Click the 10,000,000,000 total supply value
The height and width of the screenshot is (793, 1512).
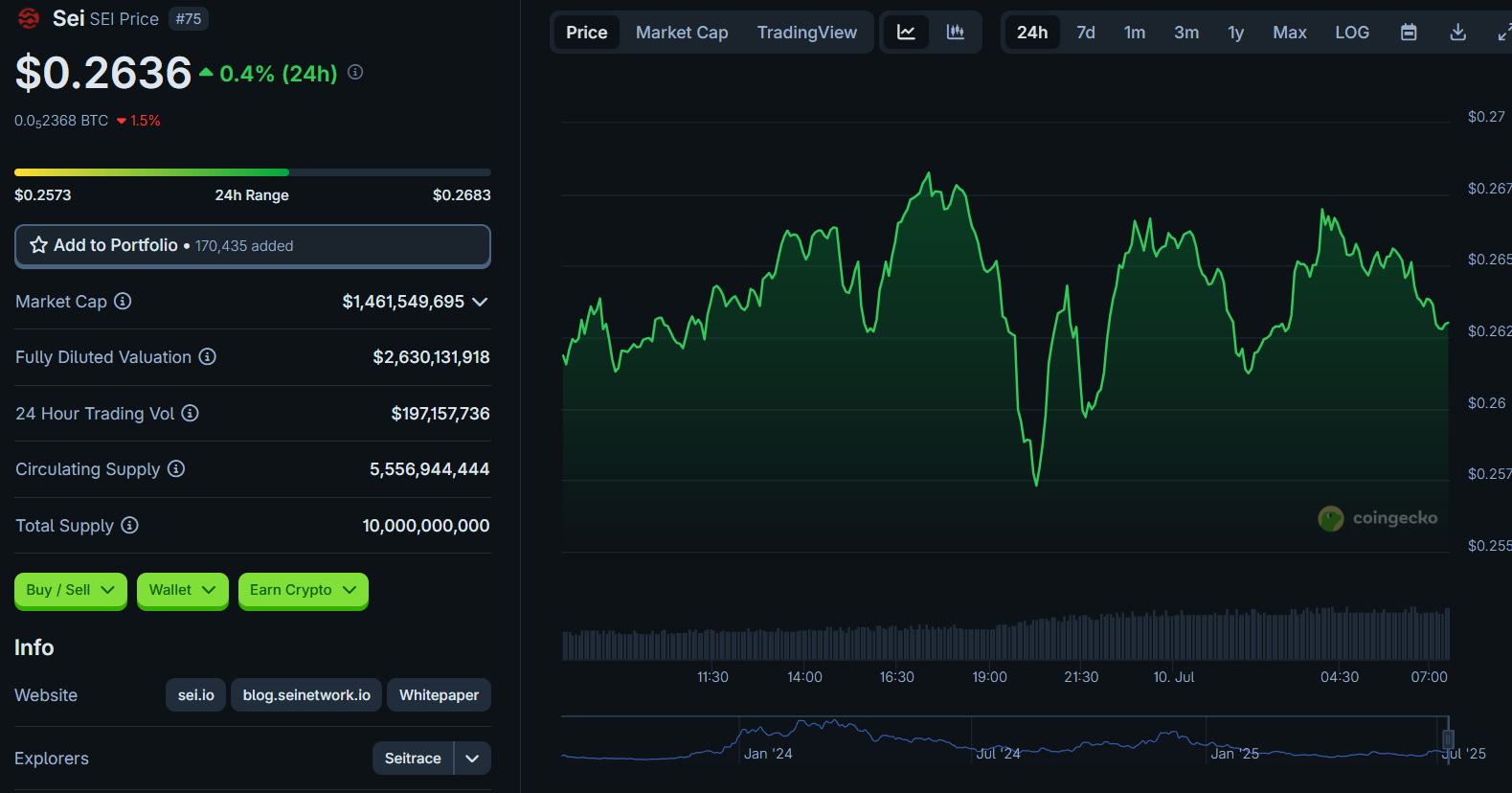pyautogui.click(x=426, y=526)
